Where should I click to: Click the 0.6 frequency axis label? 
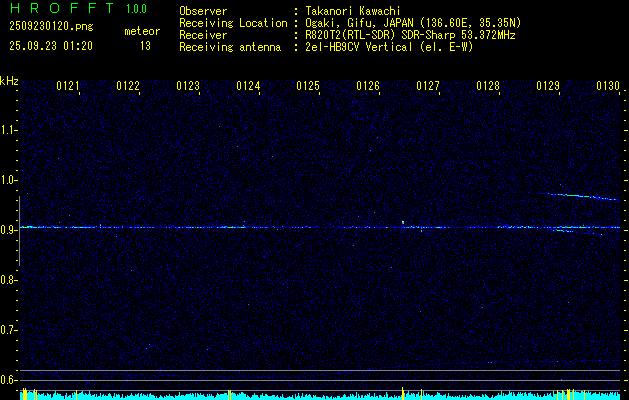click(9, 380)
